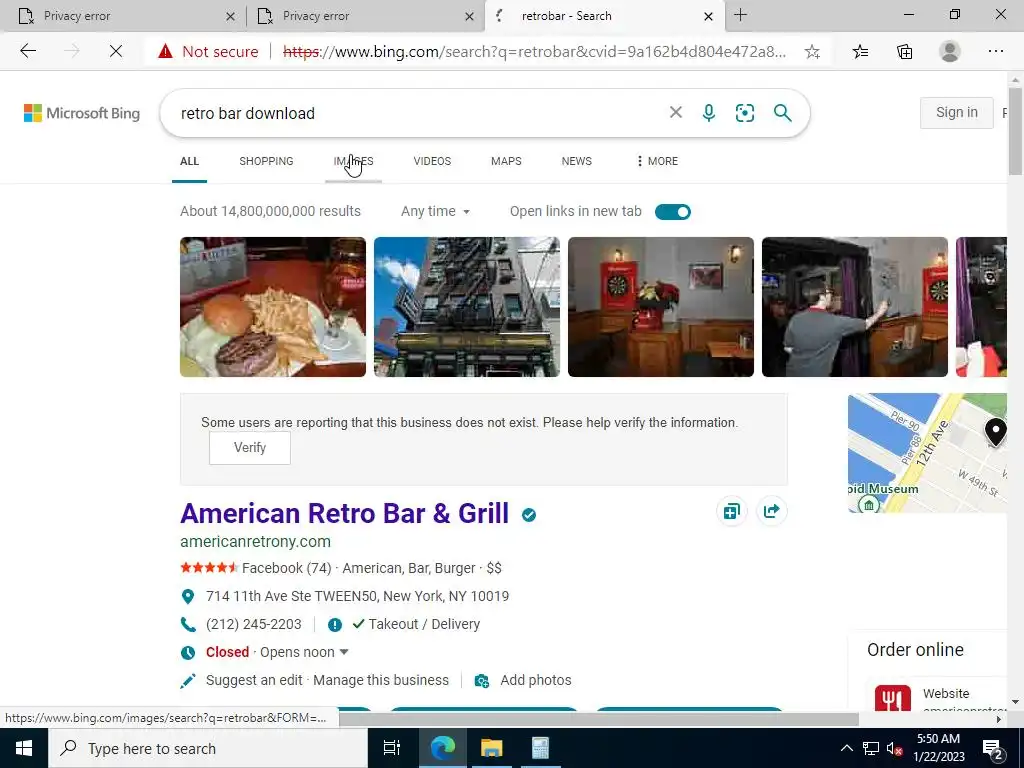Image resolution: width=1024 pixels, height=768 pixels.
Task: Click the map pin on the map
Action: (995, 432)
